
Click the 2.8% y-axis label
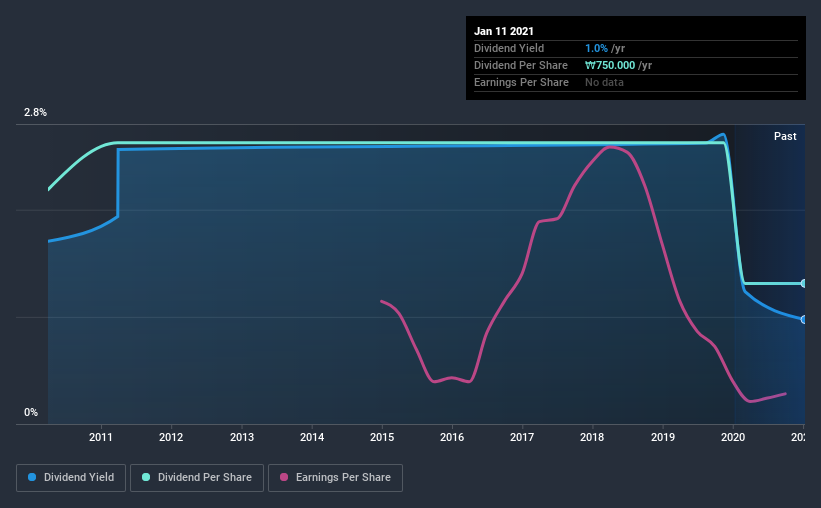pyautogui.click(x=35, y=112)
